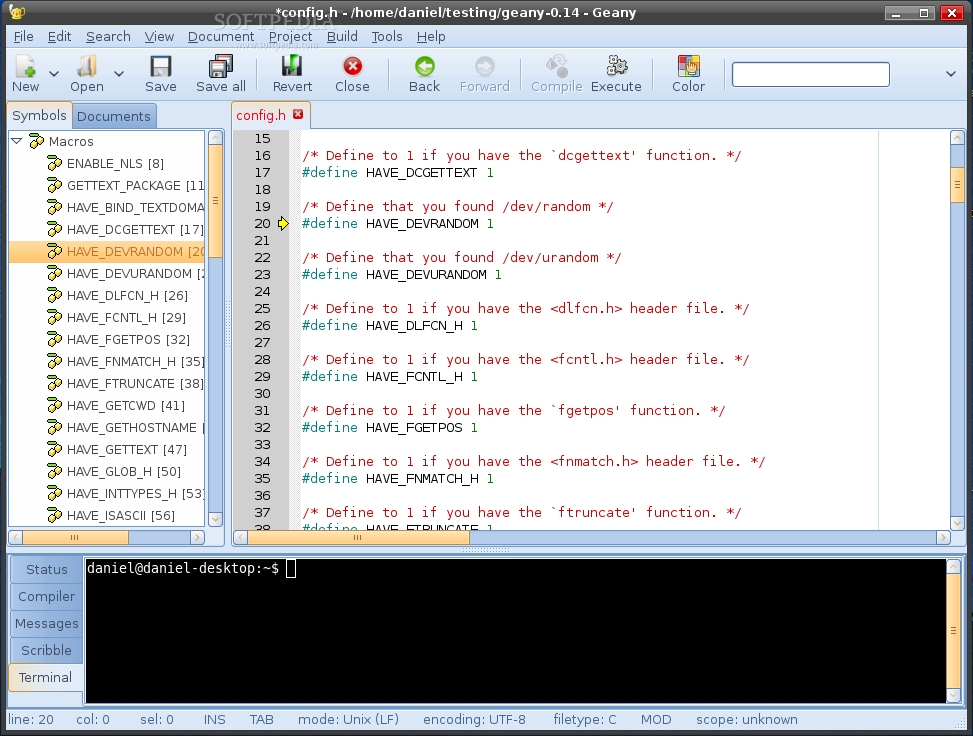The image size is (973, 736).
Task: Select HAVE_DEVURANDOM macro symbol
Action: pyautogui.click(x=135, y=274)
